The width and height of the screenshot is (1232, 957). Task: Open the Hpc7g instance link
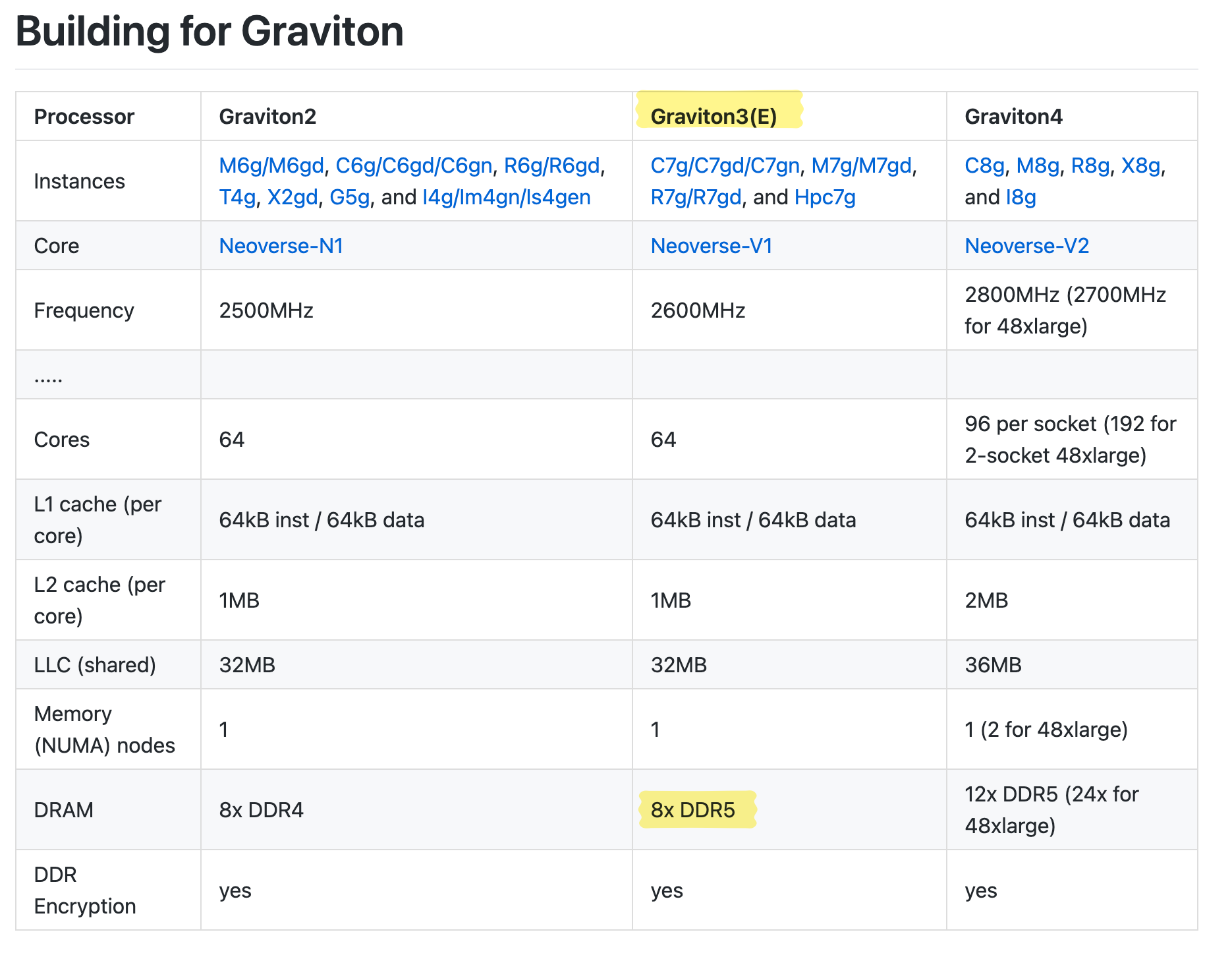click(826, 197)
